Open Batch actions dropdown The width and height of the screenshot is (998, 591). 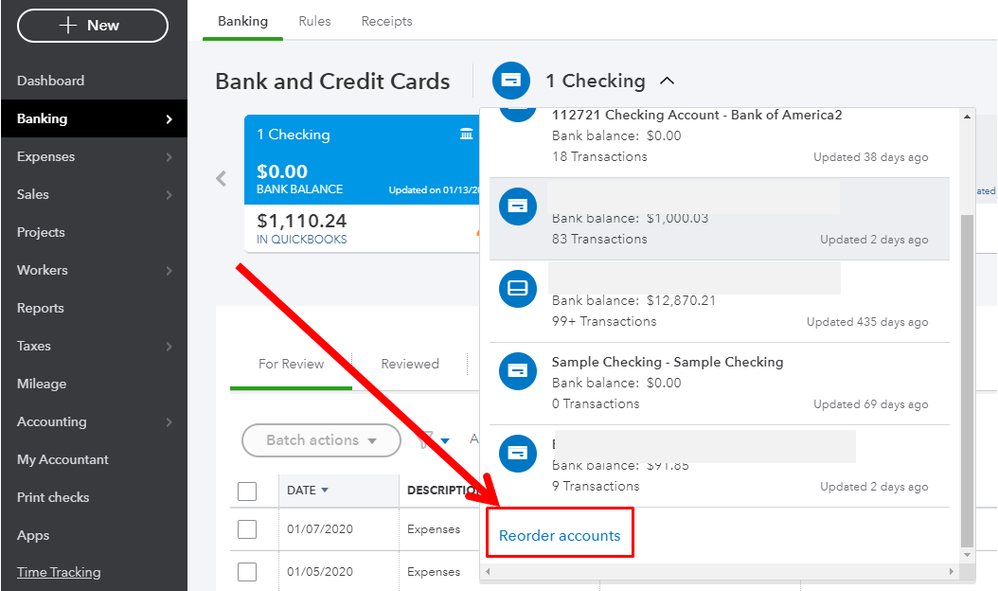coord(321,440)
